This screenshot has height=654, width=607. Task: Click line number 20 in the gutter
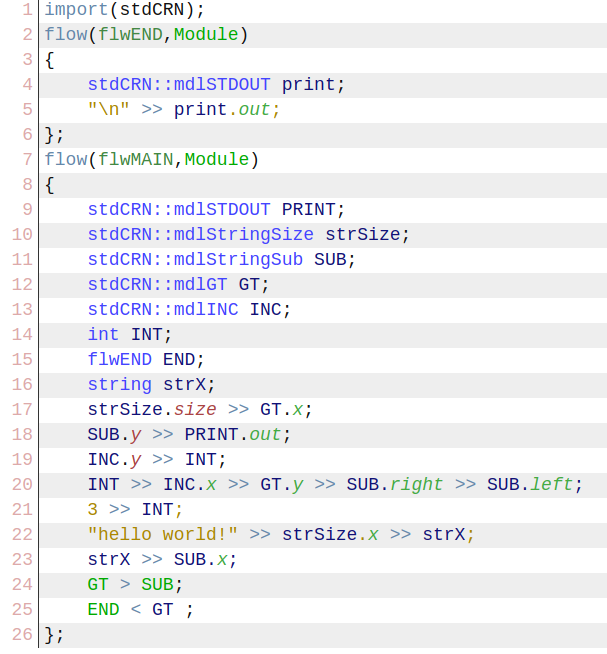pos(22,485)
